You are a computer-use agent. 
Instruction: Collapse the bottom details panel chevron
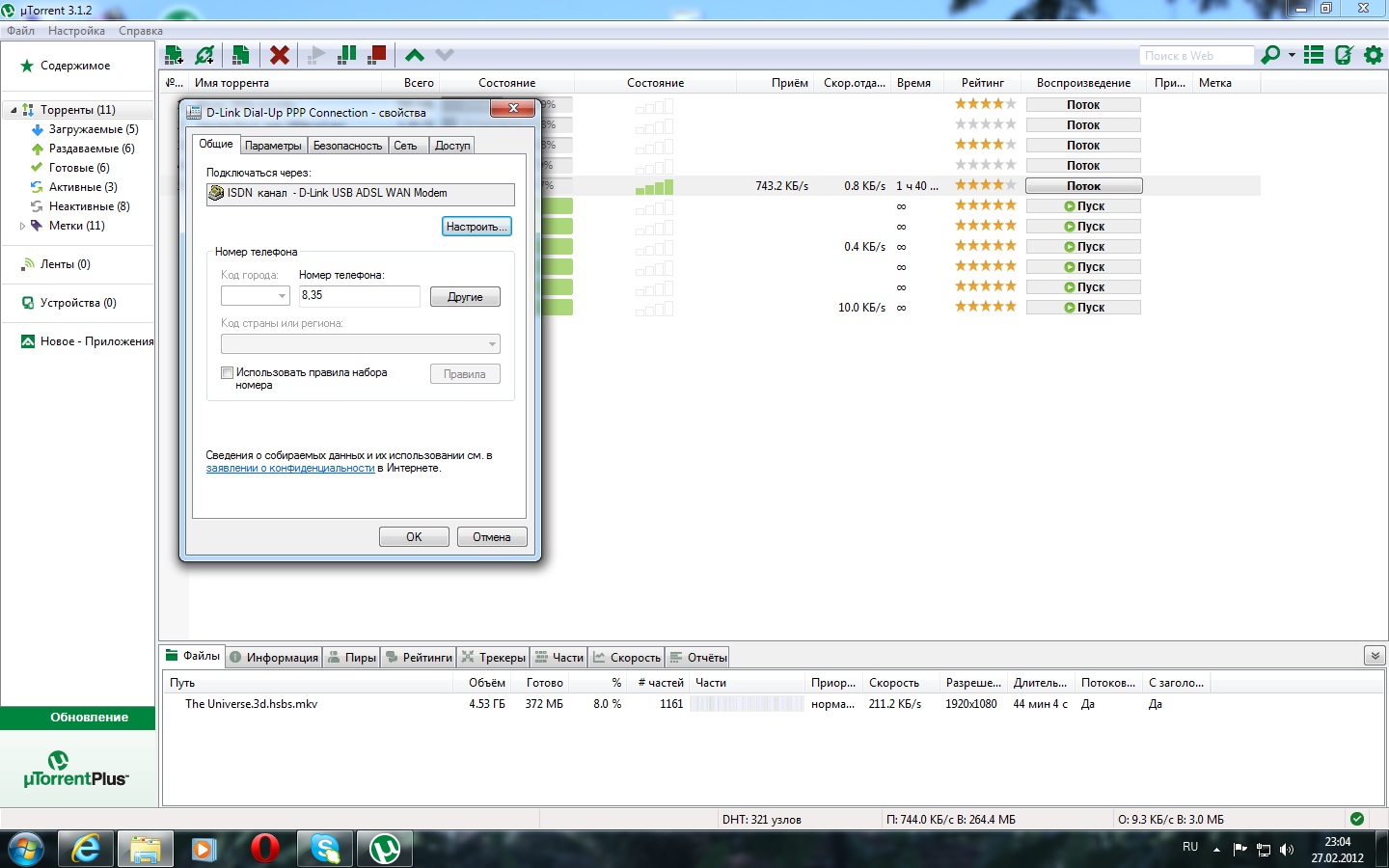pos(1375,656)
